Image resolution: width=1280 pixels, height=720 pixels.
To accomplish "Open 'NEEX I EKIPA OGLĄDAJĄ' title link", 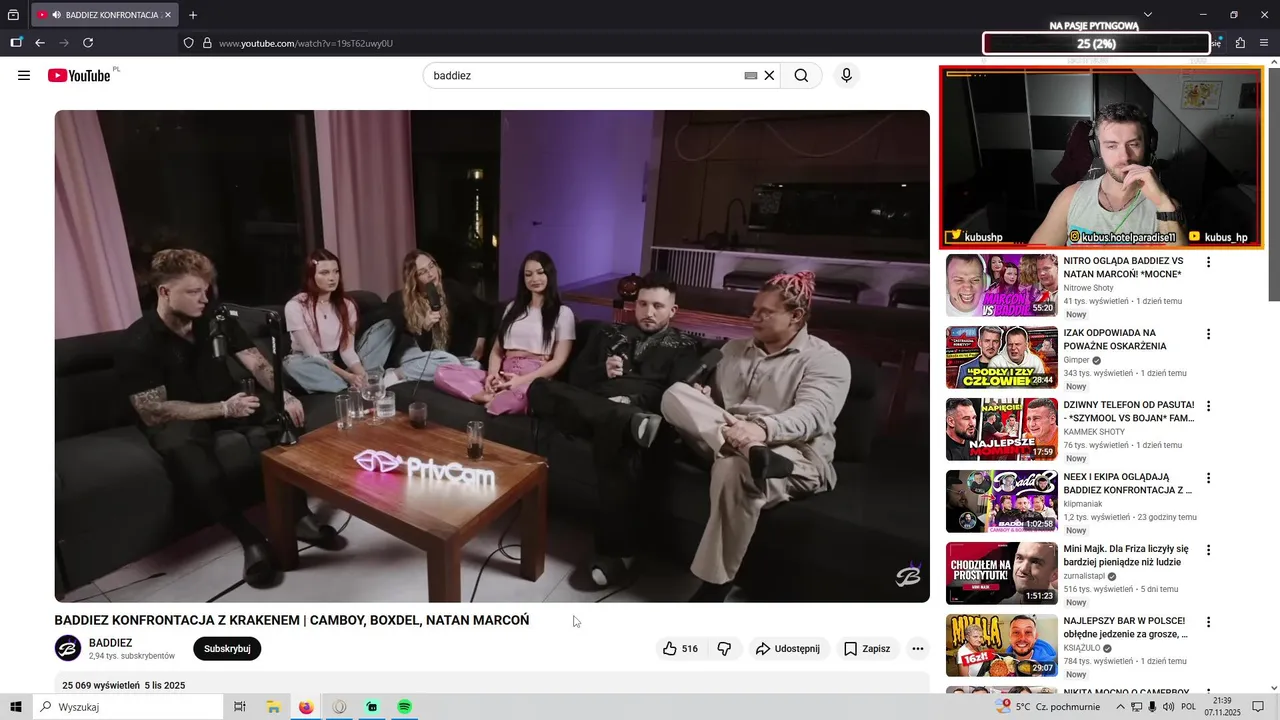I will (x=1128, y=484).
